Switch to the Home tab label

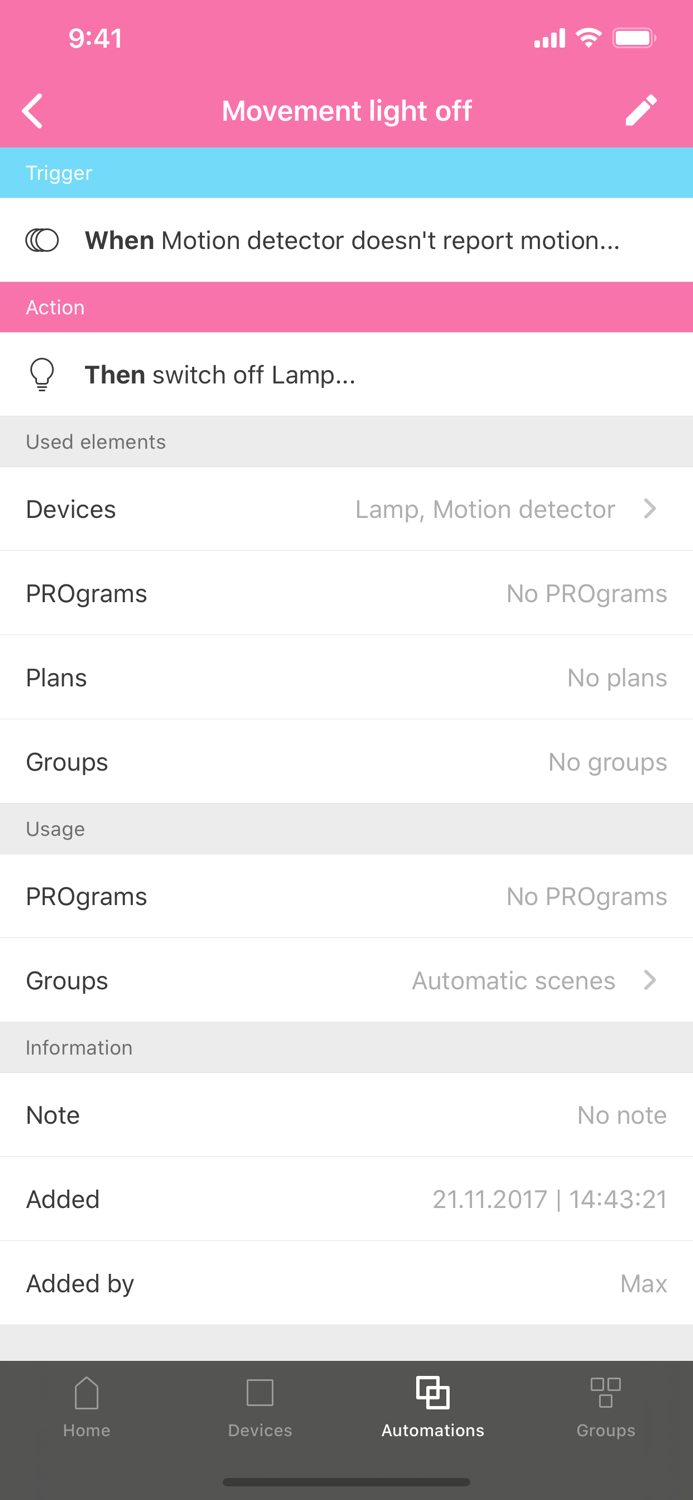pyautogui.click(x=87, y=1430)
